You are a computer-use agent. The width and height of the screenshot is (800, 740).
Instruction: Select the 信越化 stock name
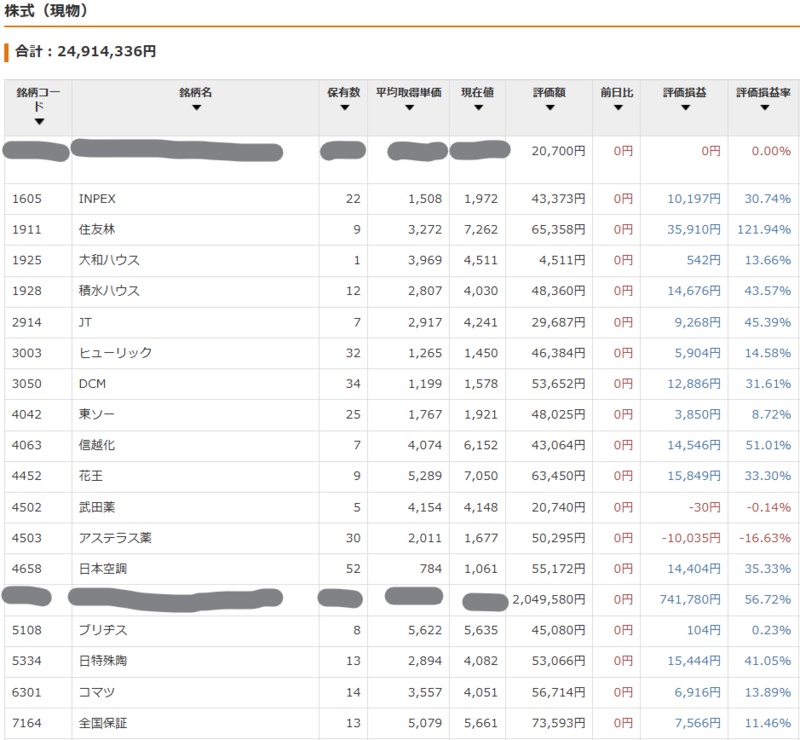coord(96,445)
